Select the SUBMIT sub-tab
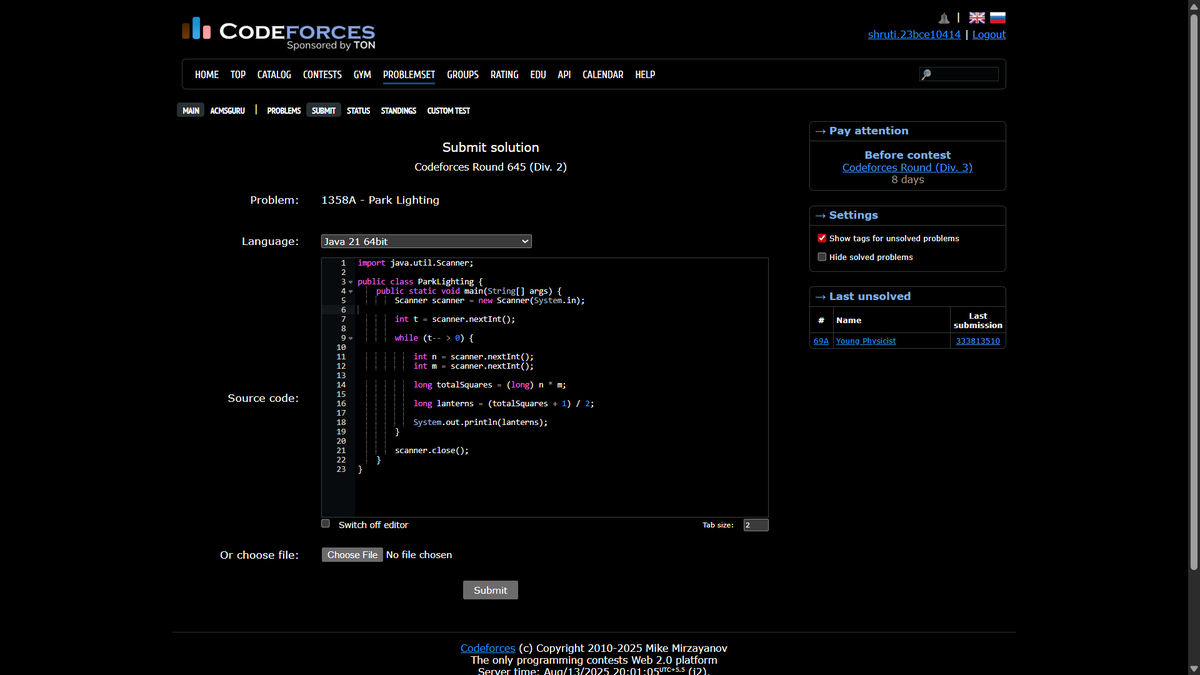 coord(324,110)
